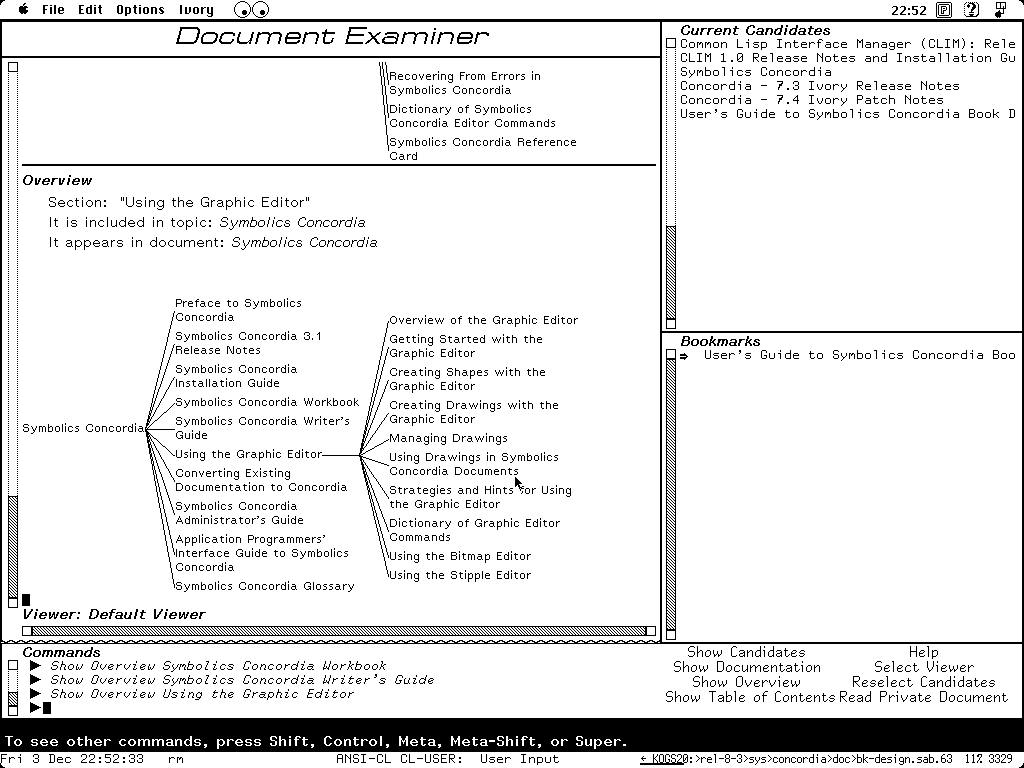Click the User's Guide bookmark entry
Image resolution: width=1024 pixels, height=768 pixels.
tap(859, 355)
